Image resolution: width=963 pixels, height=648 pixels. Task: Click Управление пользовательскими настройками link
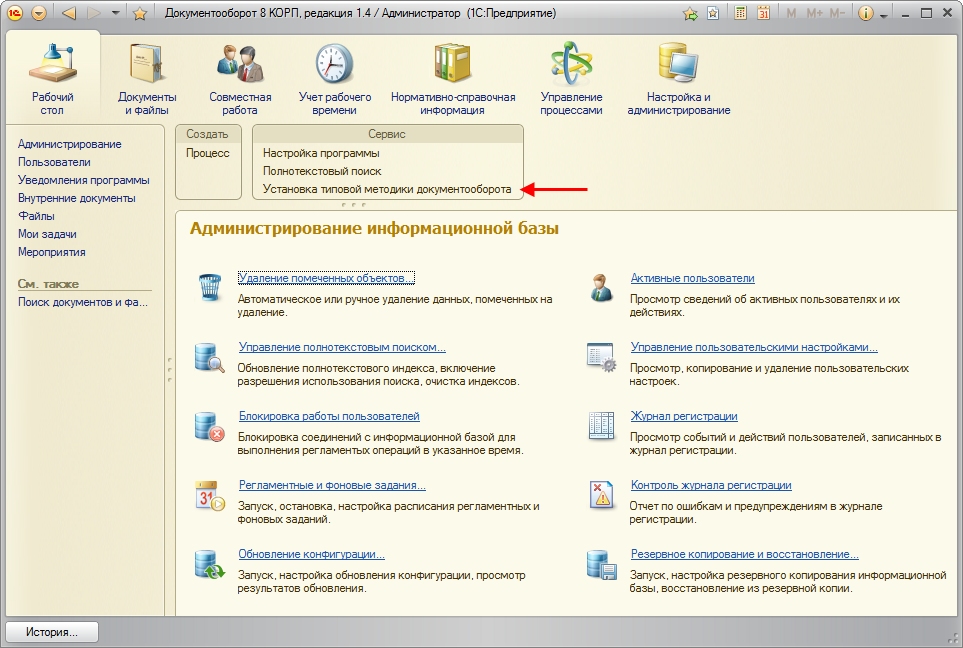coord(754,347)
